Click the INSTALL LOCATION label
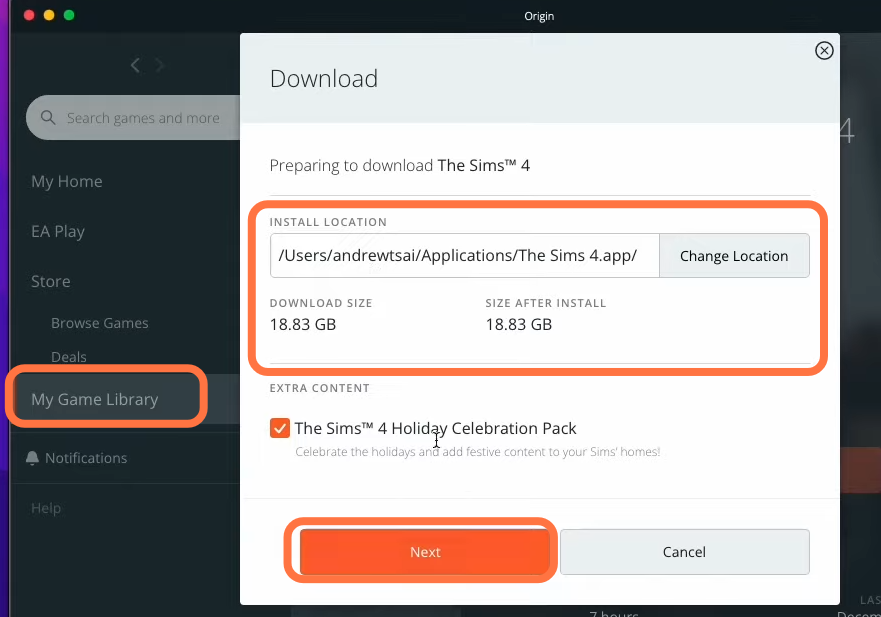881x617 pixels. 328,222
